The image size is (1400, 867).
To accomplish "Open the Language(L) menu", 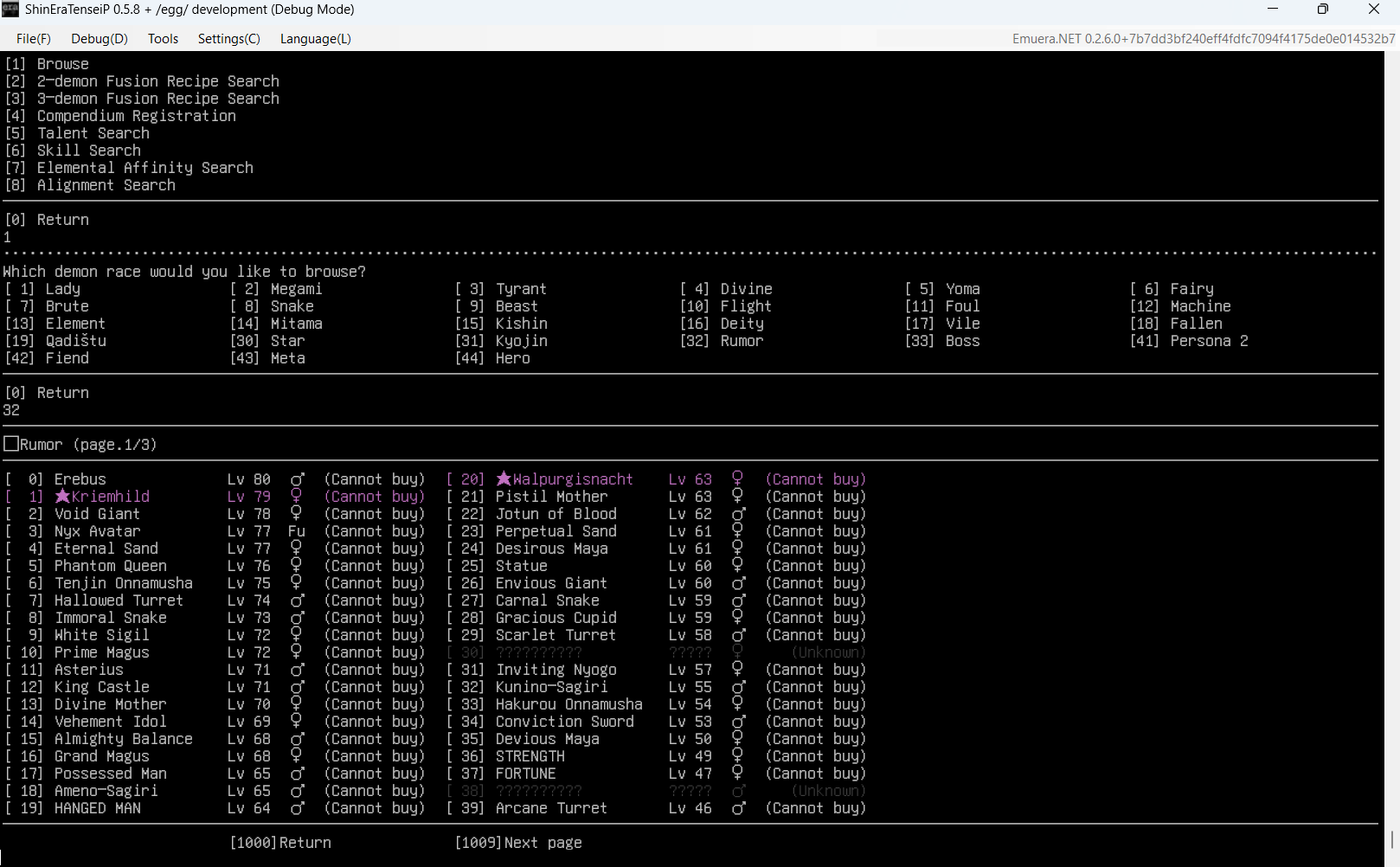I will click(316, 39).
